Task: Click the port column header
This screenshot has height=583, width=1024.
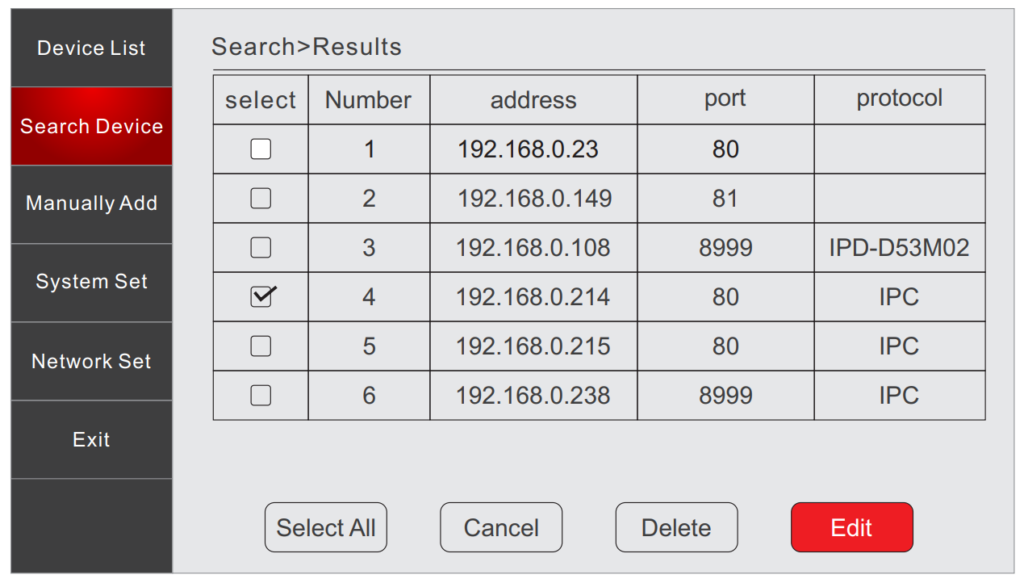Action: [x=725, y=99]
